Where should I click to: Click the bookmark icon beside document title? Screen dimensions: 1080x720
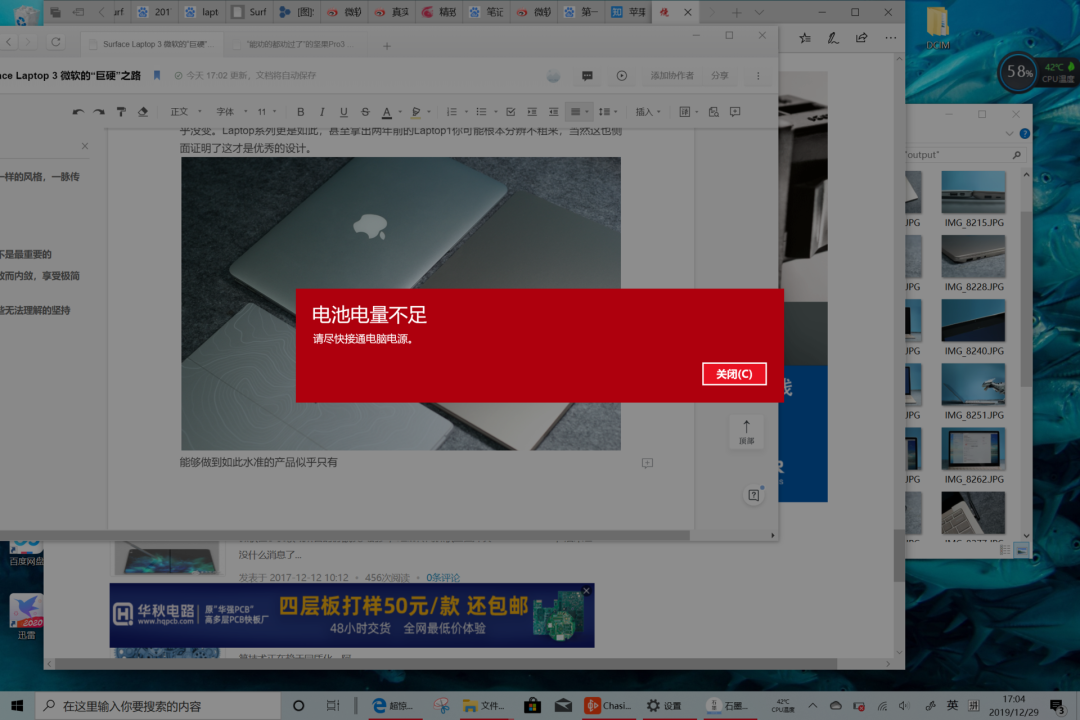(157, 75)
